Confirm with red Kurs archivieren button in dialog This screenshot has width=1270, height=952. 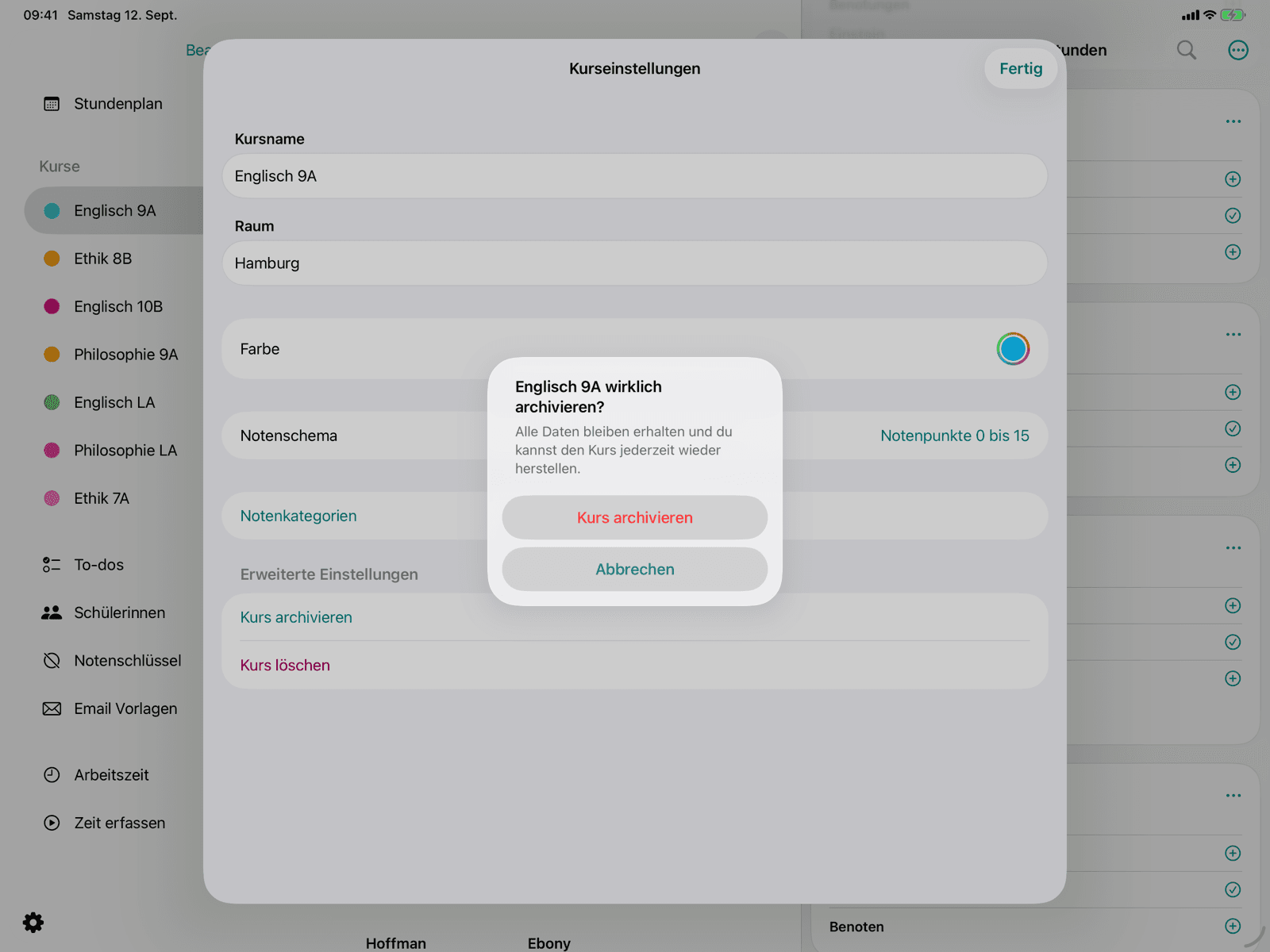(x=635, y=517)
